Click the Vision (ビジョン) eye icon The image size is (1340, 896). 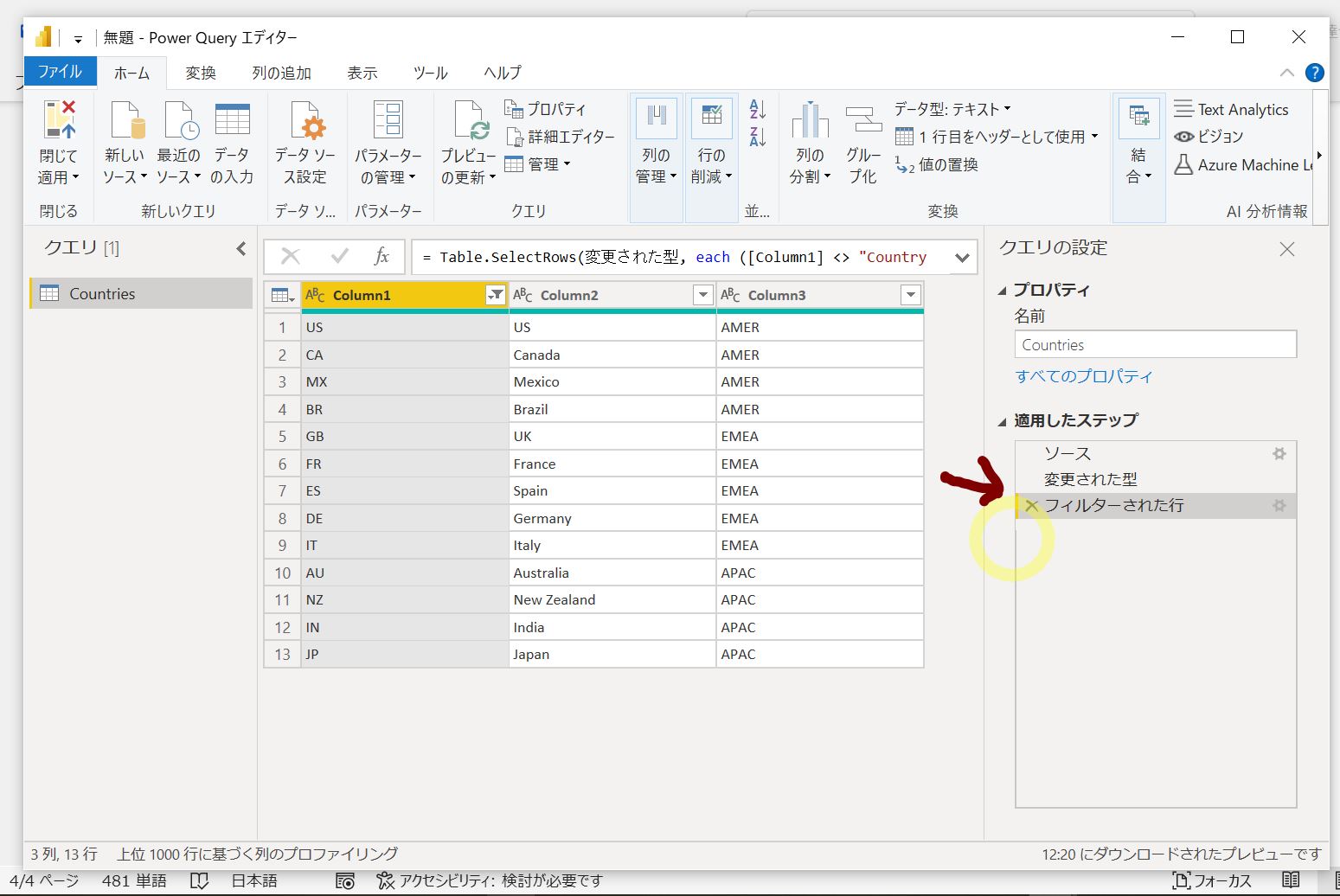[x=1183, y=137]
